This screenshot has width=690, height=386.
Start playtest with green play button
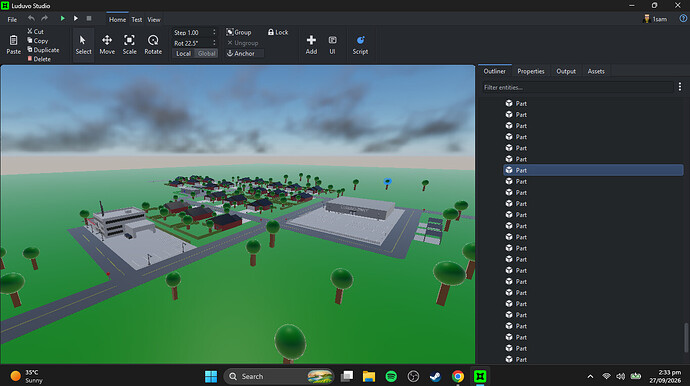click(x=62, y=18)
